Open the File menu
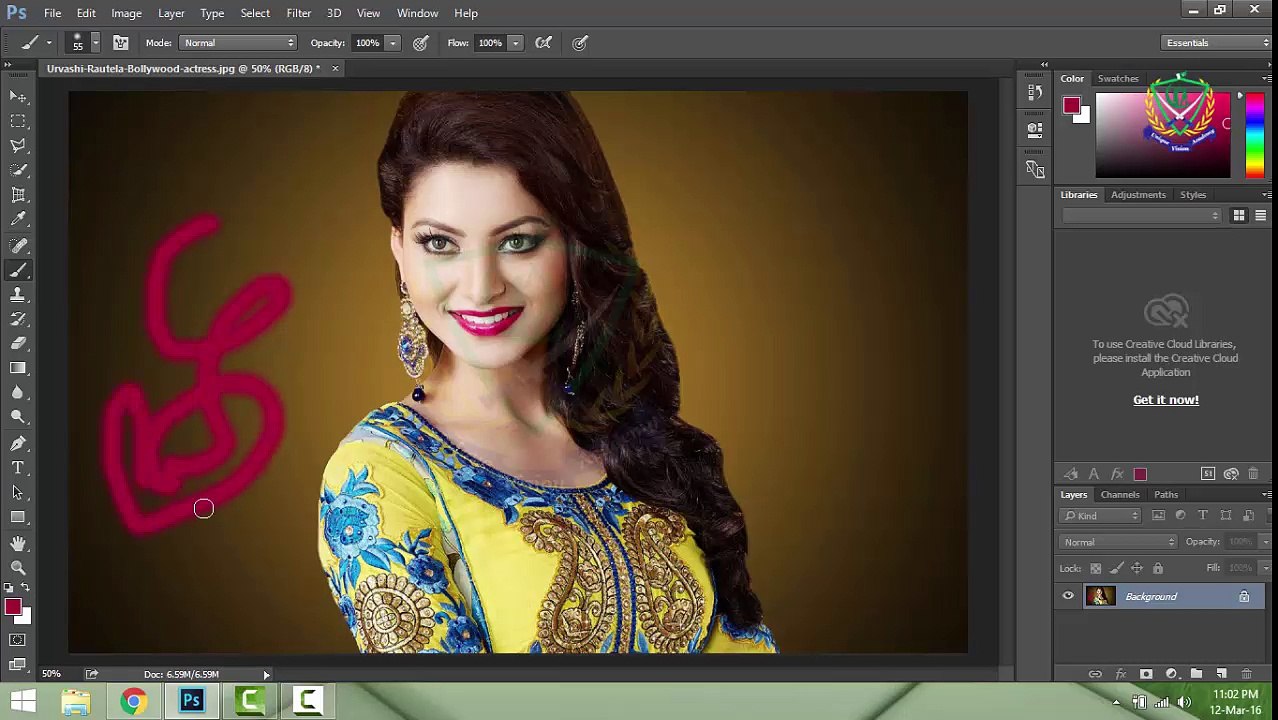The image size is (1278, 720). pyautogui.click(x=52, y=13)
